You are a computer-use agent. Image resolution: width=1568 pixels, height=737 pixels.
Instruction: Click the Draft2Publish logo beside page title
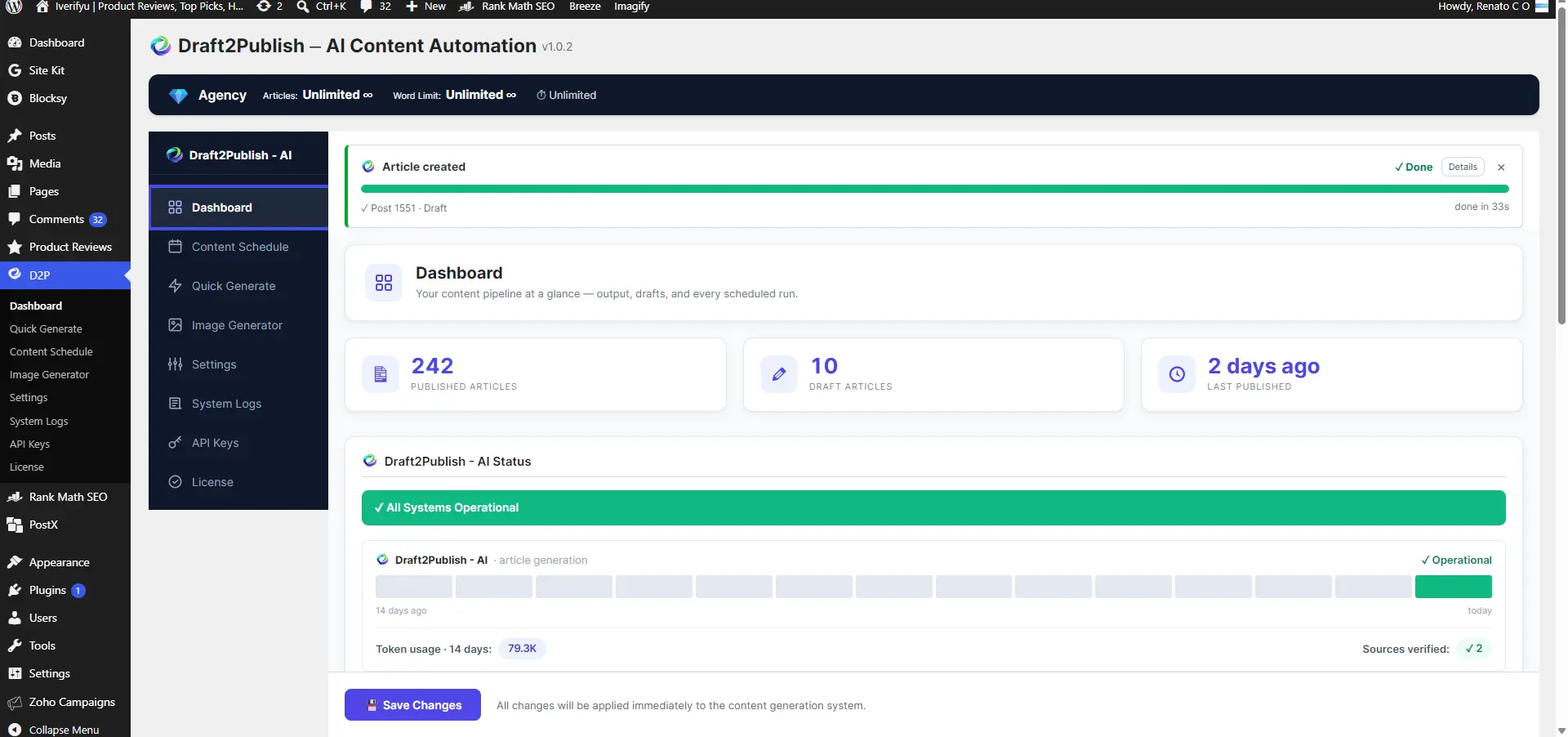tap(161, 46)
